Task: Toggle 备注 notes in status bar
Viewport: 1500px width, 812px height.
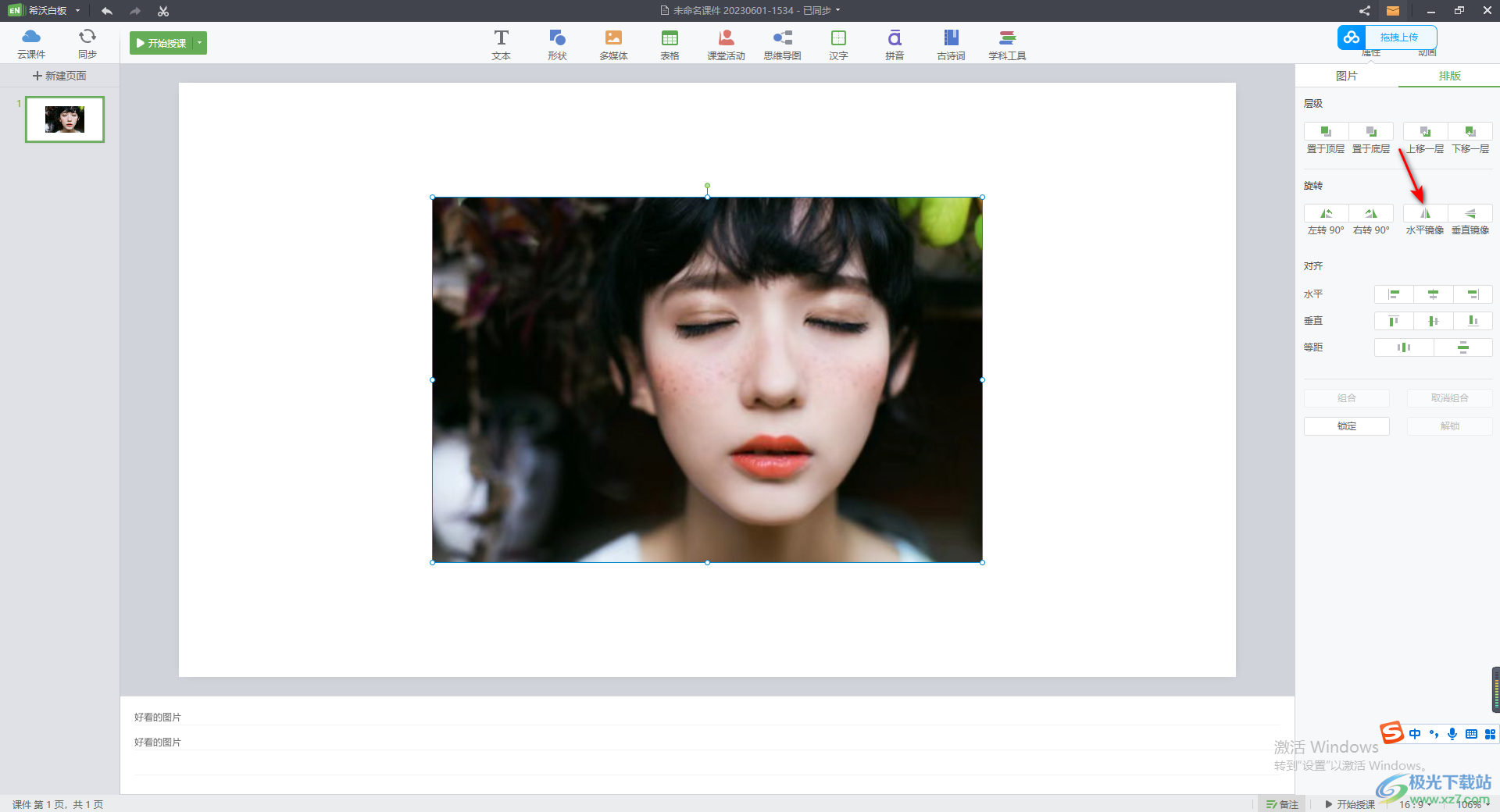Action: pos(1282,805)
